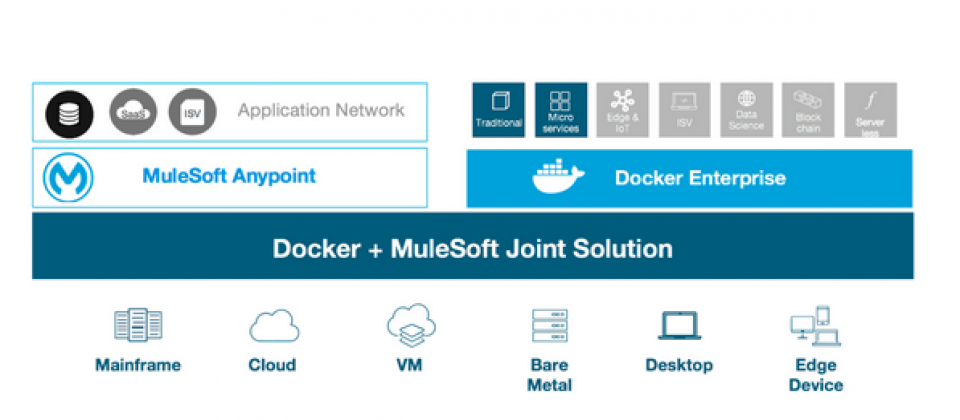This screenshot has height=420, width=960.
Task: Select the Traditional app tile
Action: coord(498,110)
